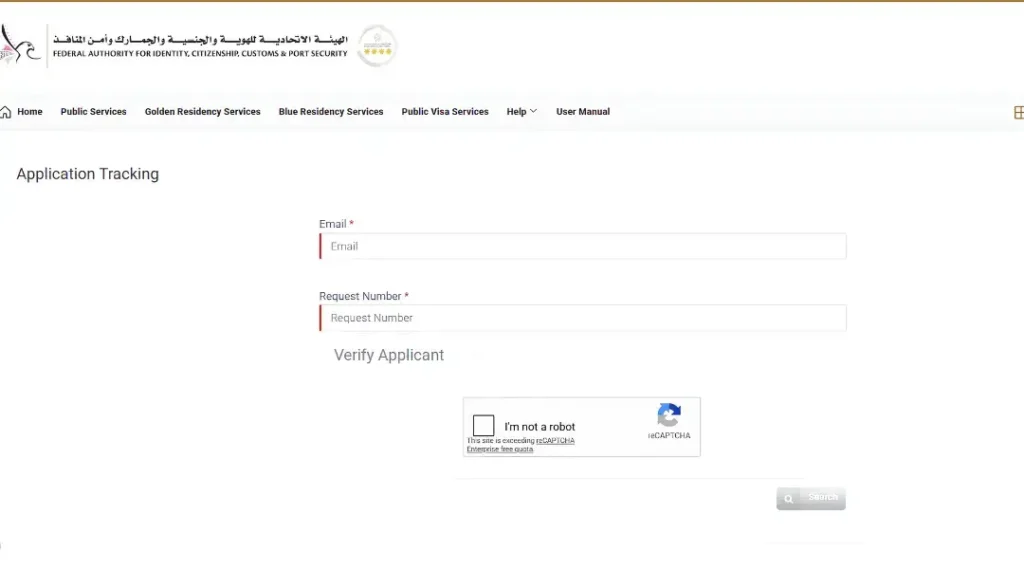1024x569 pixels.
Task: Click the magnifier icon on Search button
Action: [x=789, y=499]
